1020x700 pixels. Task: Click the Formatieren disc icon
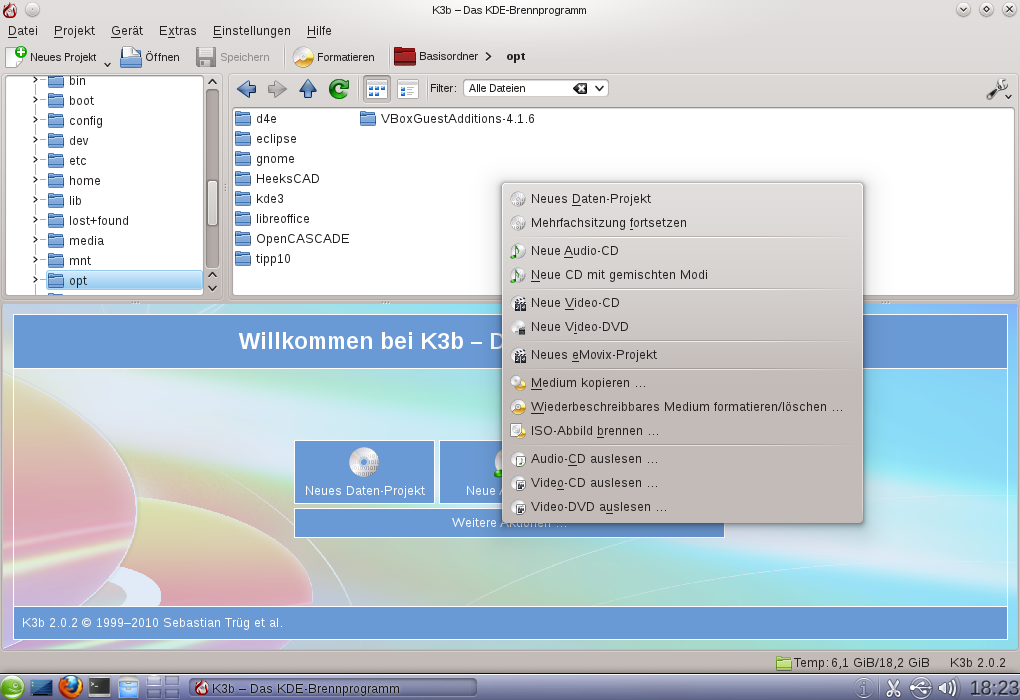coord(303,57)
